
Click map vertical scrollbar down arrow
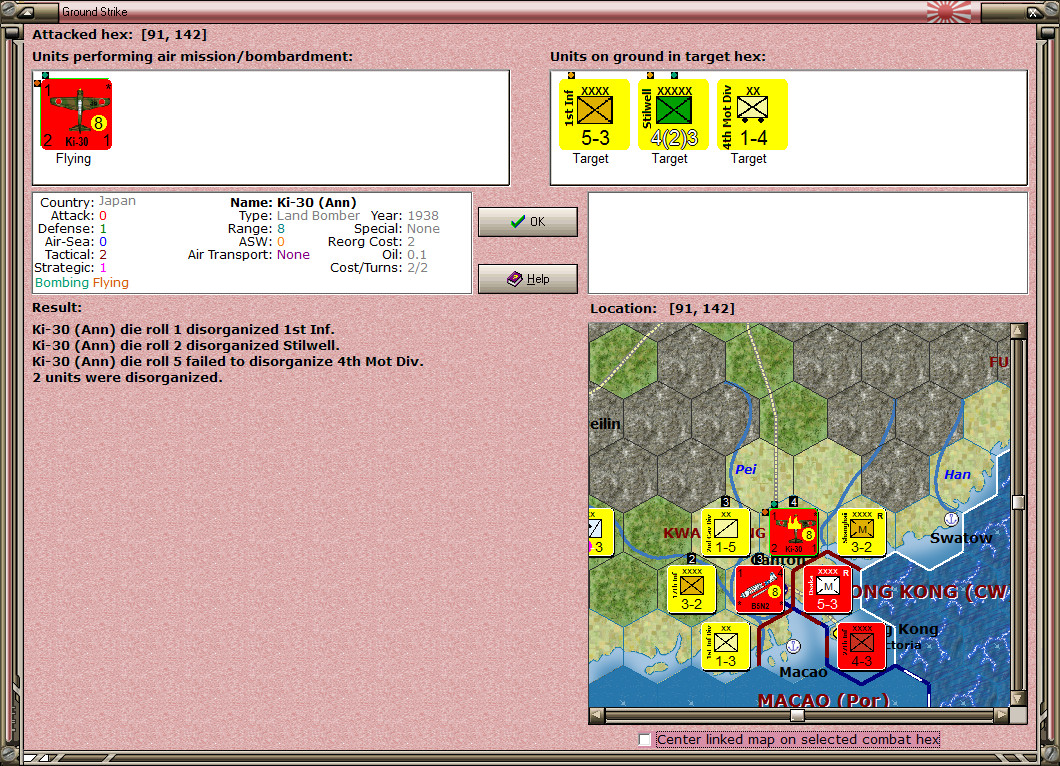(x=1018, y=698)
